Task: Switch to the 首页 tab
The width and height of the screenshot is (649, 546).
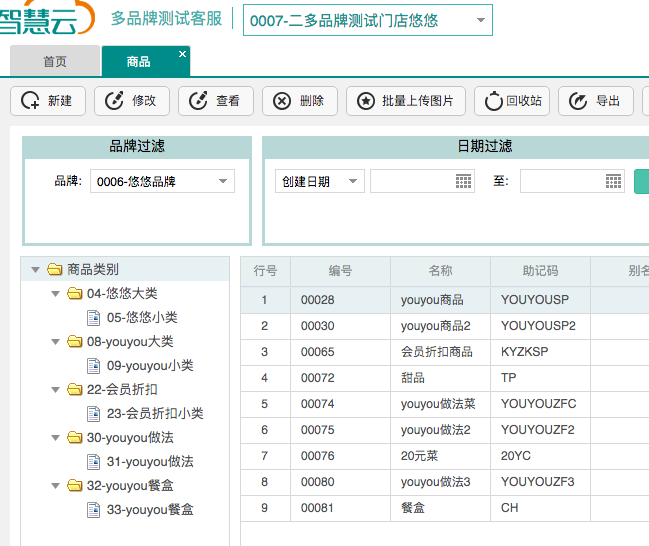Action: tap(55, 62)
